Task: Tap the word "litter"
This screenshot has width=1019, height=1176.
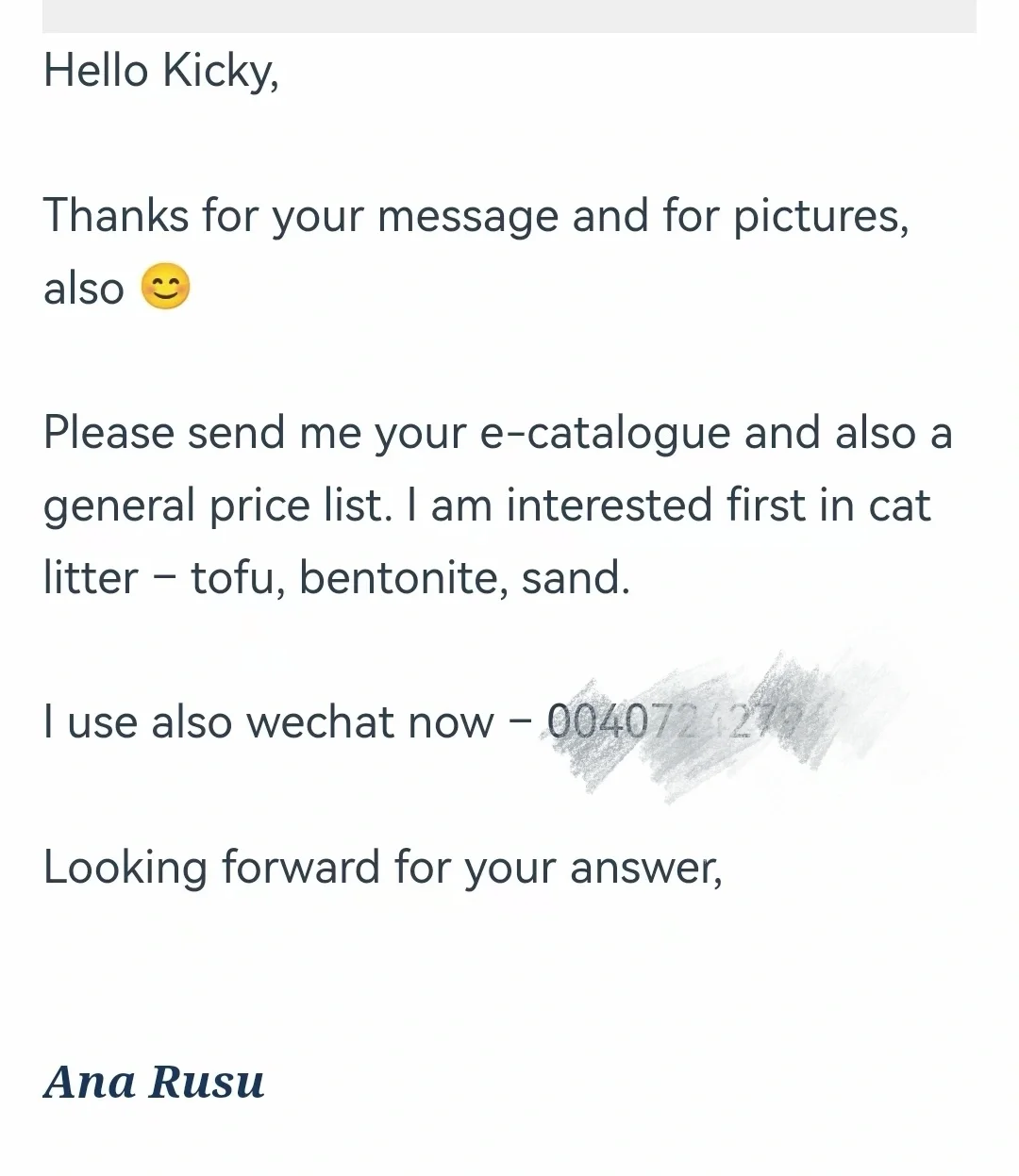Action: (91, 577)
